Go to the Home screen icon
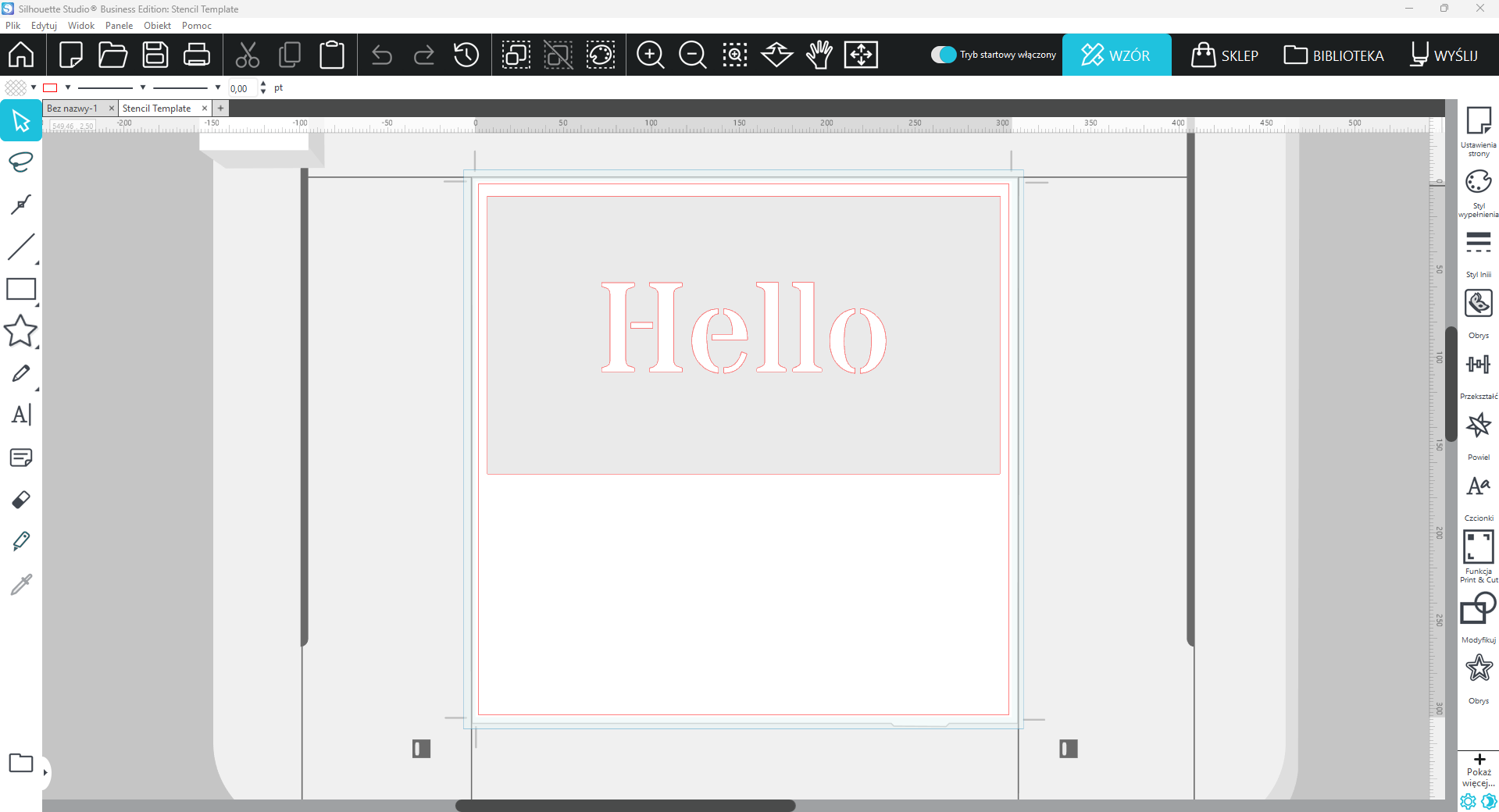Screen dimensions: 1499x812 tap(21, 55)
